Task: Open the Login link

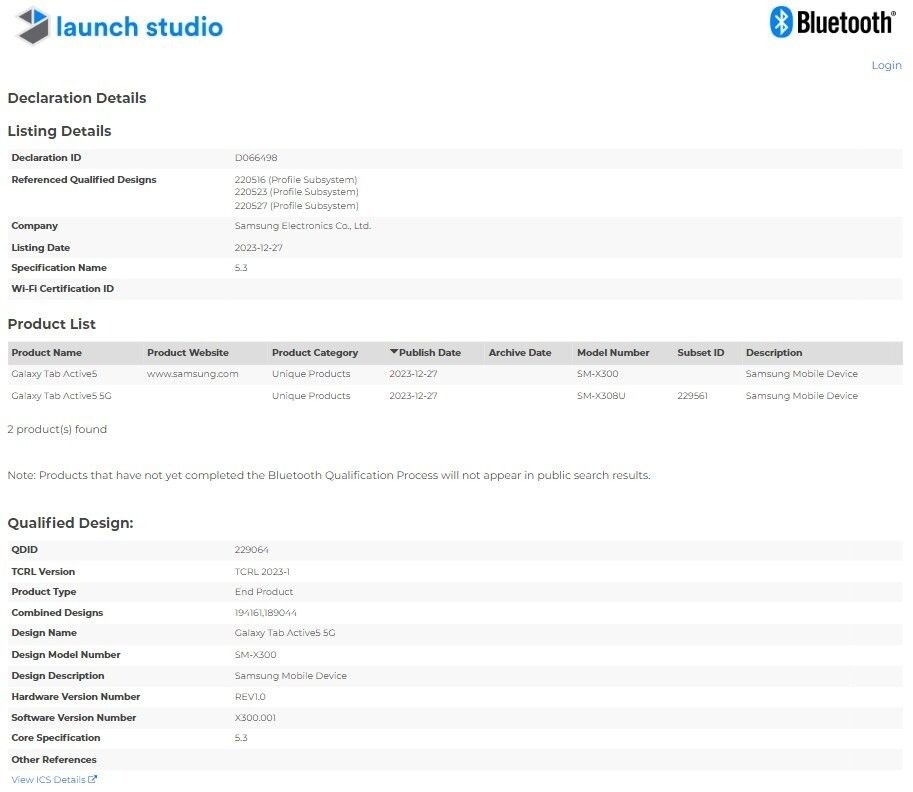Action: pyautogui.click(x=886, y=65)
